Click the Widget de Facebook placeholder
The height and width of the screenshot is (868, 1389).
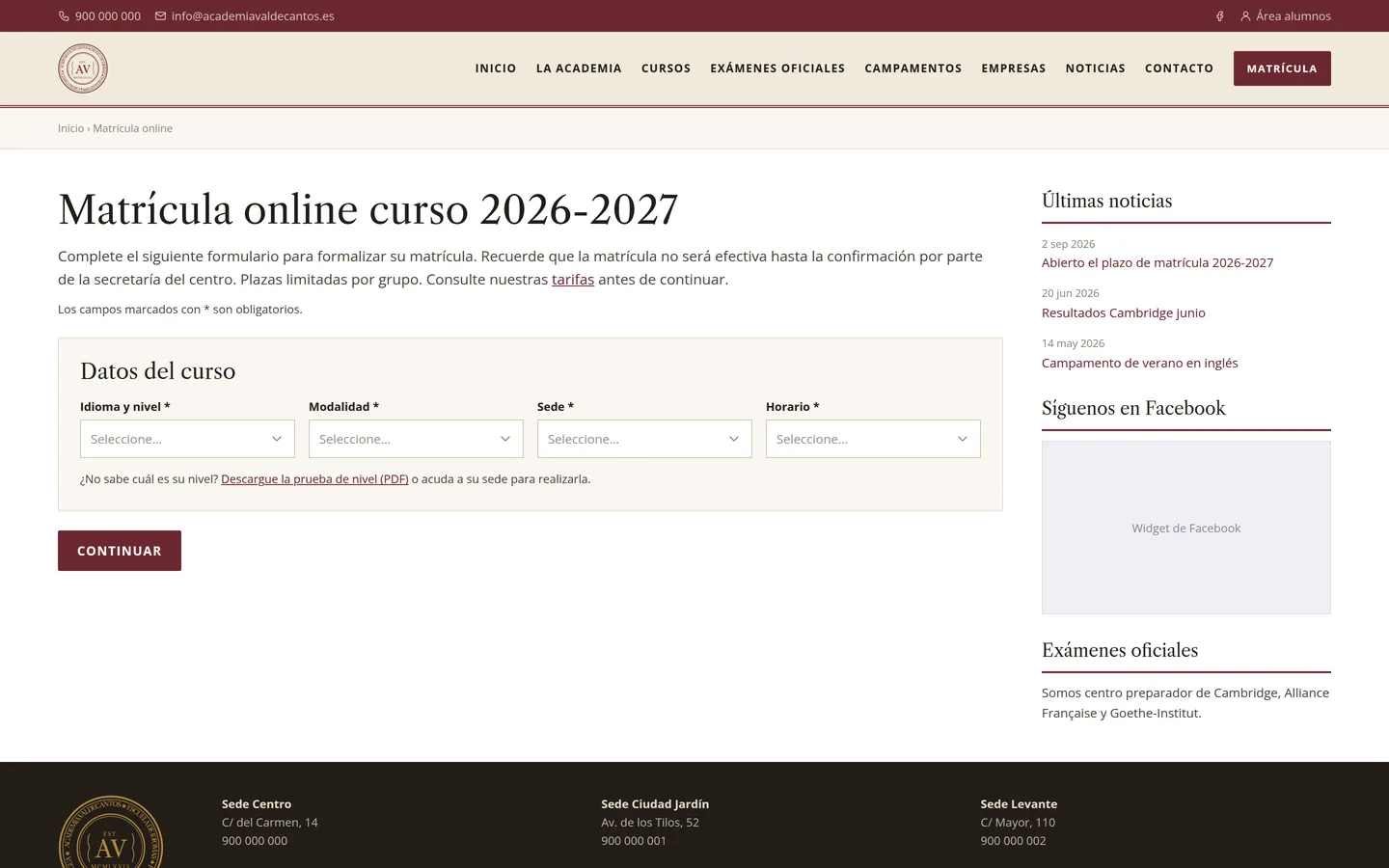1186,528
